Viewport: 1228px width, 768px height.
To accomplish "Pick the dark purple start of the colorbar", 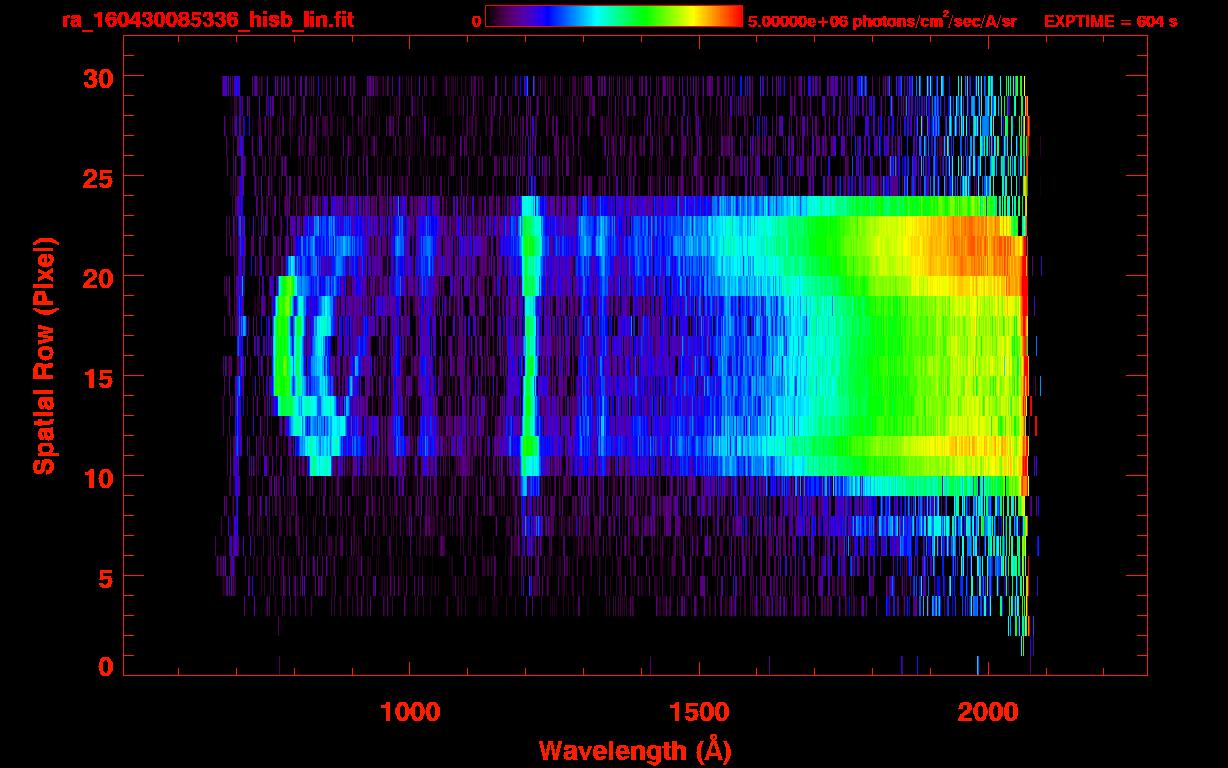I will [500, 16].
